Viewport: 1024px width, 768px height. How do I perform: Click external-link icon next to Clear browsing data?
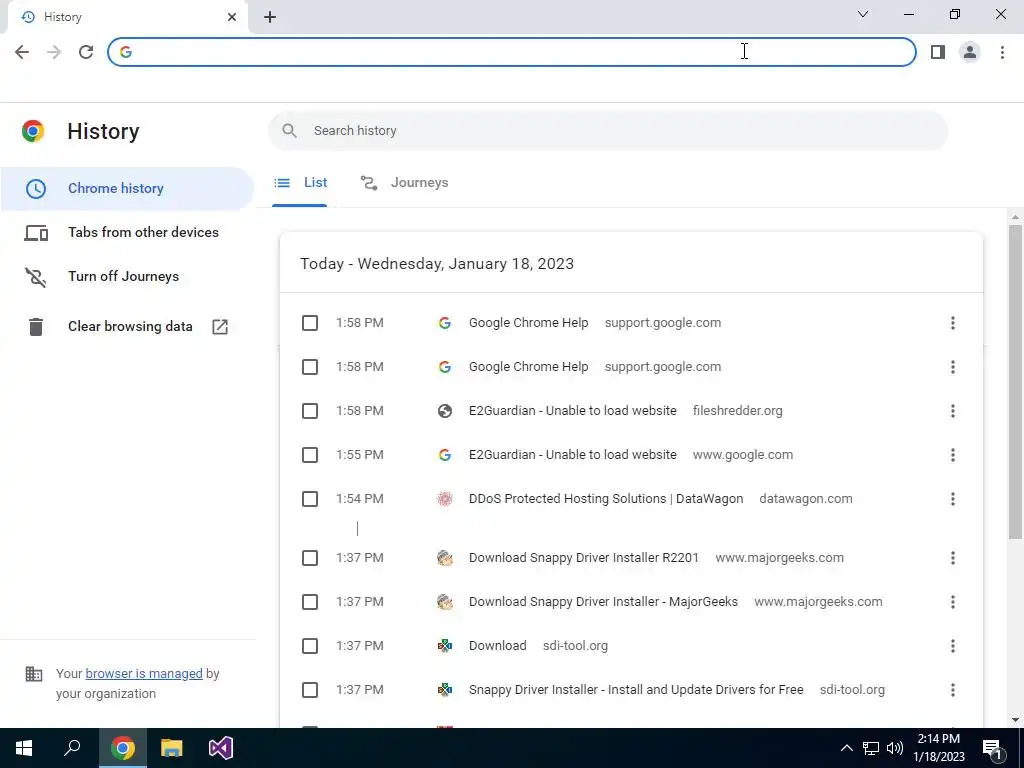coord(220,327)
